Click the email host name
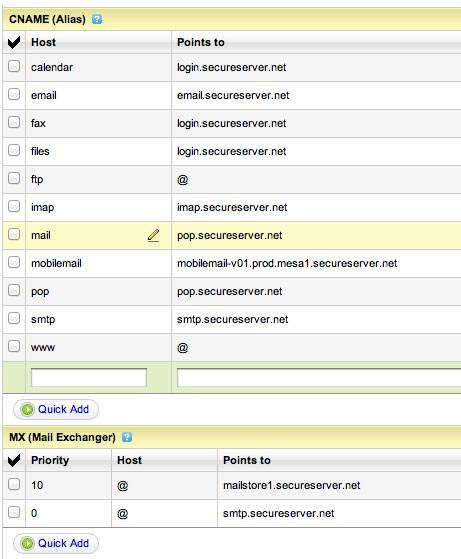Screen dimensions: 461x559 pyautogui.click(x=44, y=95)
